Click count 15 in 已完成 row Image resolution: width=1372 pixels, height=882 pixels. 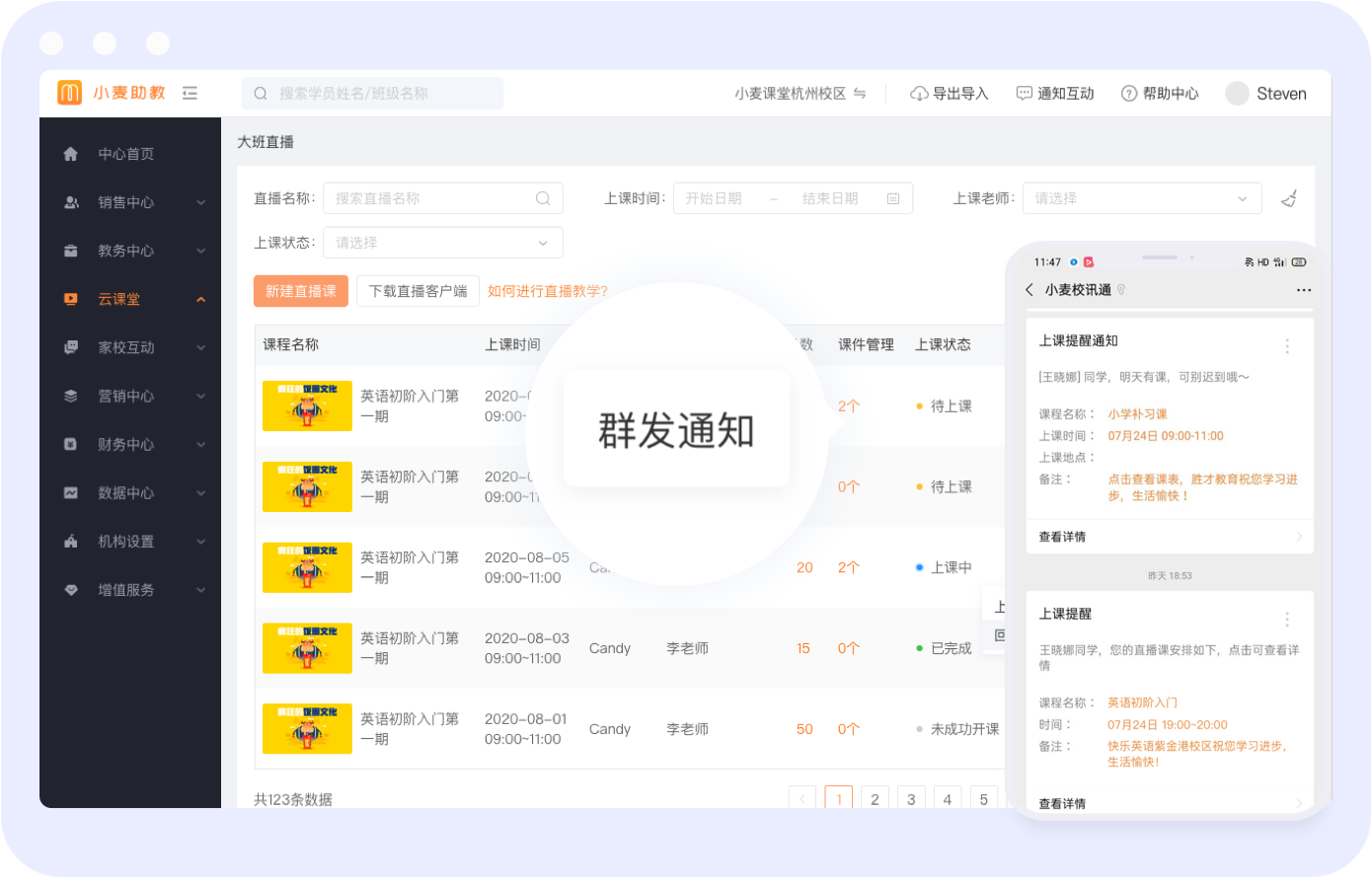(803, 648)
